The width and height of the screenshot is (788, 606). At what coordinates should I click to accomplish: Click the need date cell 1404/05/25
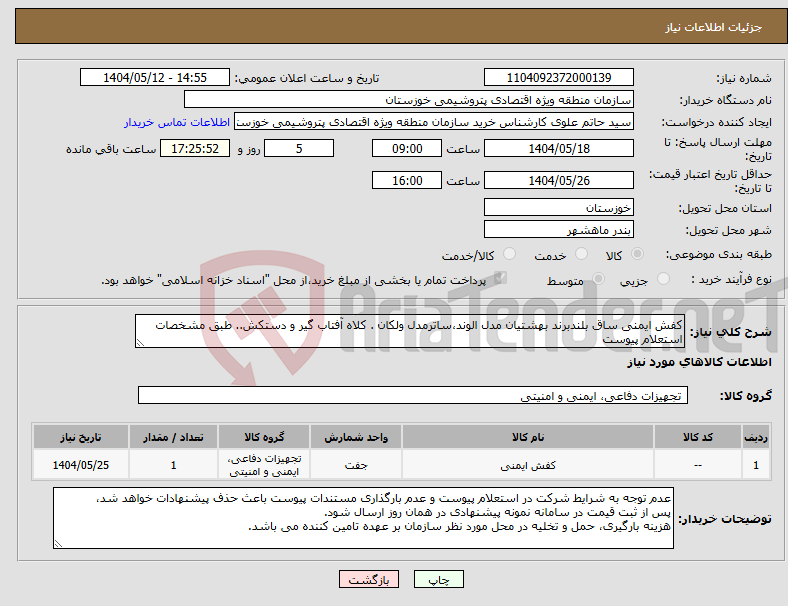pos(80,465)
